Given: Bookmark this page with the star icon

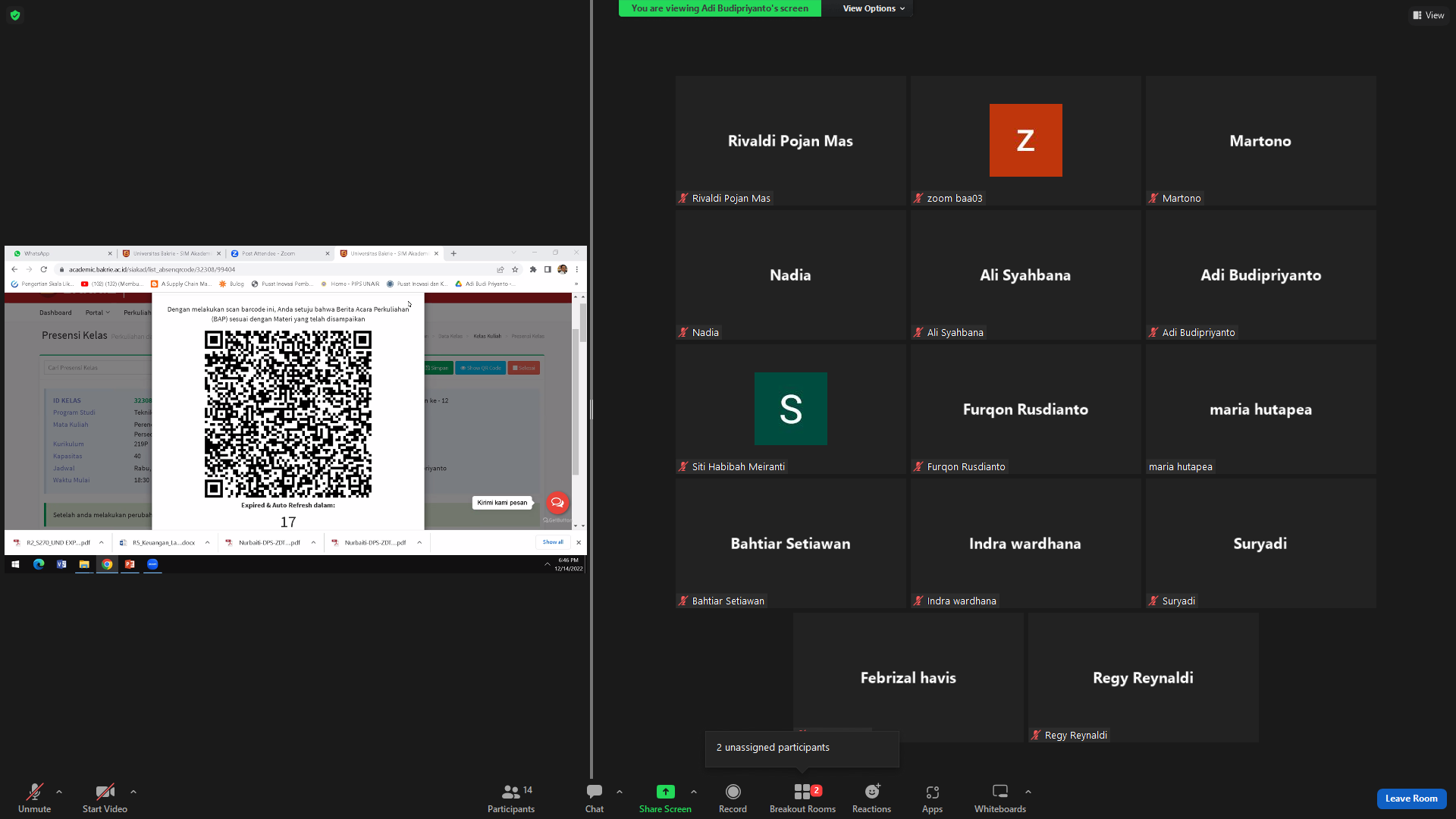Looking at the screenshot, I should pos(515,269).
